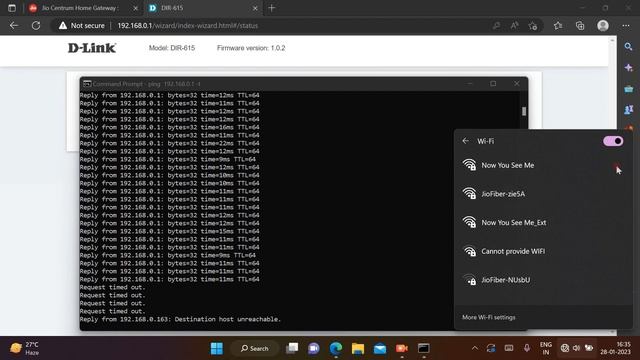Image resolution: width=640 pixels, height=360 pixels.
Task: Open the Chat app from taskbar
Action: [x=313, y=348]
